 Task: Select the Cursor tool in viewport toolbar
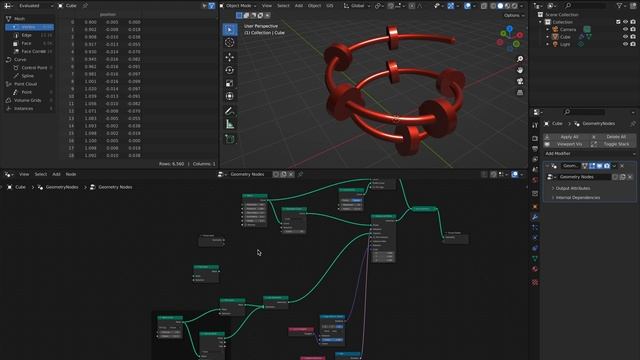[x=229, y=42]
